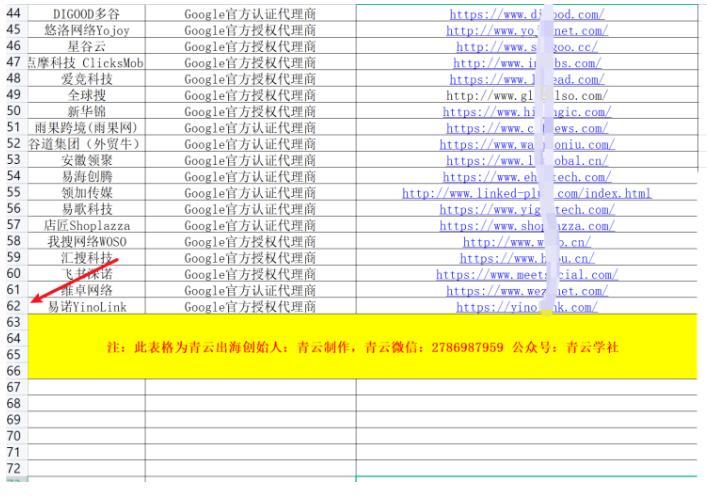Screen dimensions: 707x496
Task: Select agent type cell beside 爱竞科技
Action: (x=250, y=79)
